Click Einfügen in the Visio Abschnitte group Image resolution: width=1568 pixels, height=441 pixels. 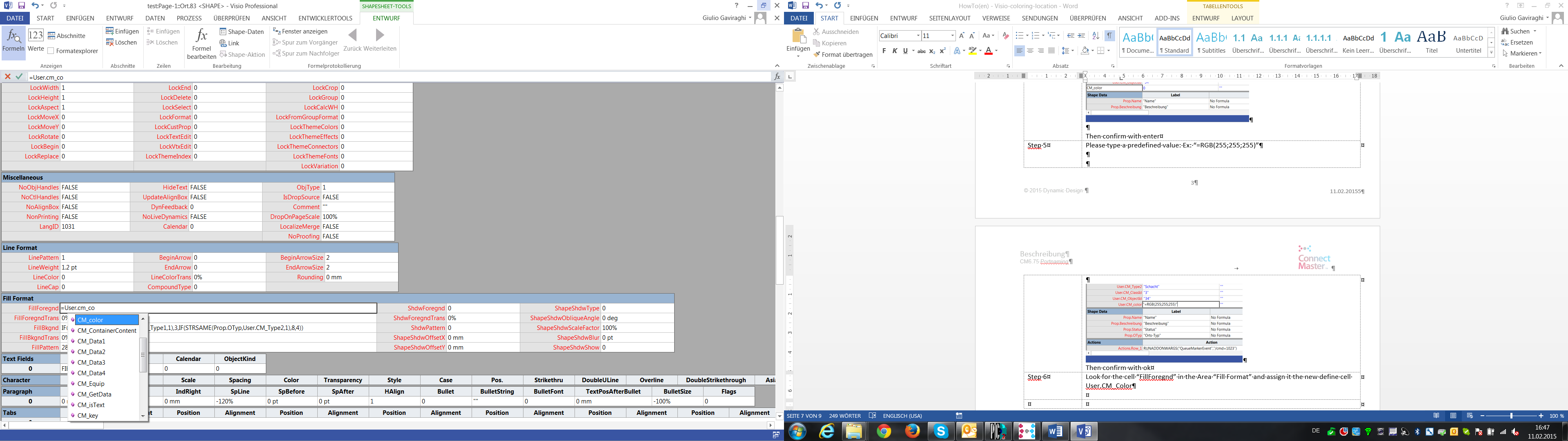point(122,31)
